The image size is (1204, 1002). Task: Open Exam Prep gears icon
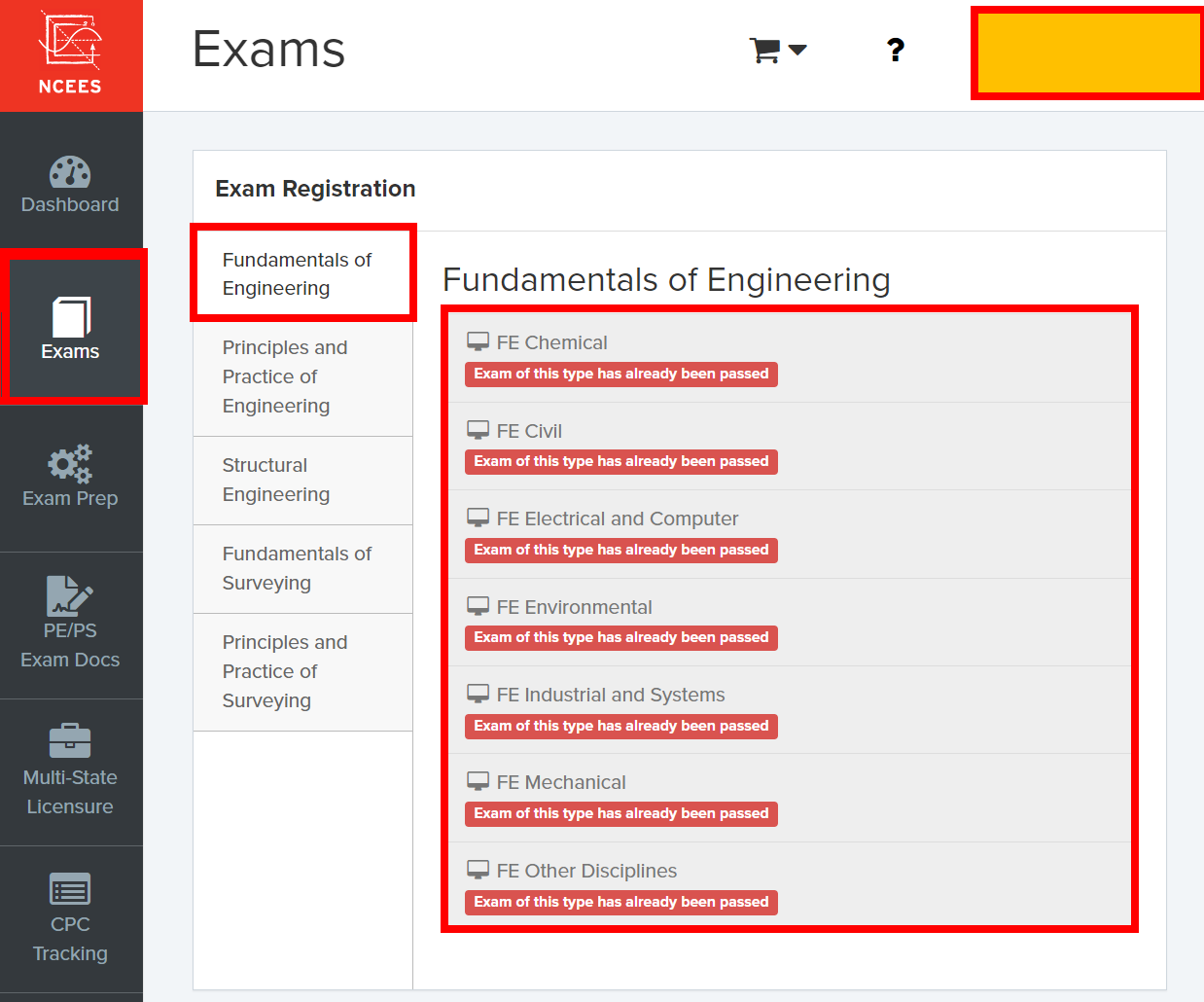pos(70,464)
